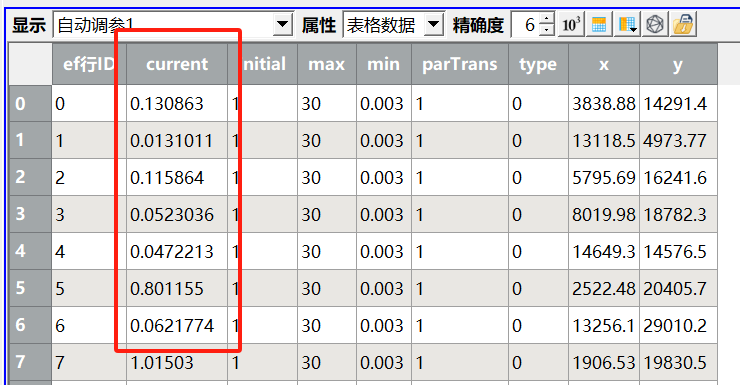Click x cell 8019.98
The image size is (740, 385).
pos(604,214)
